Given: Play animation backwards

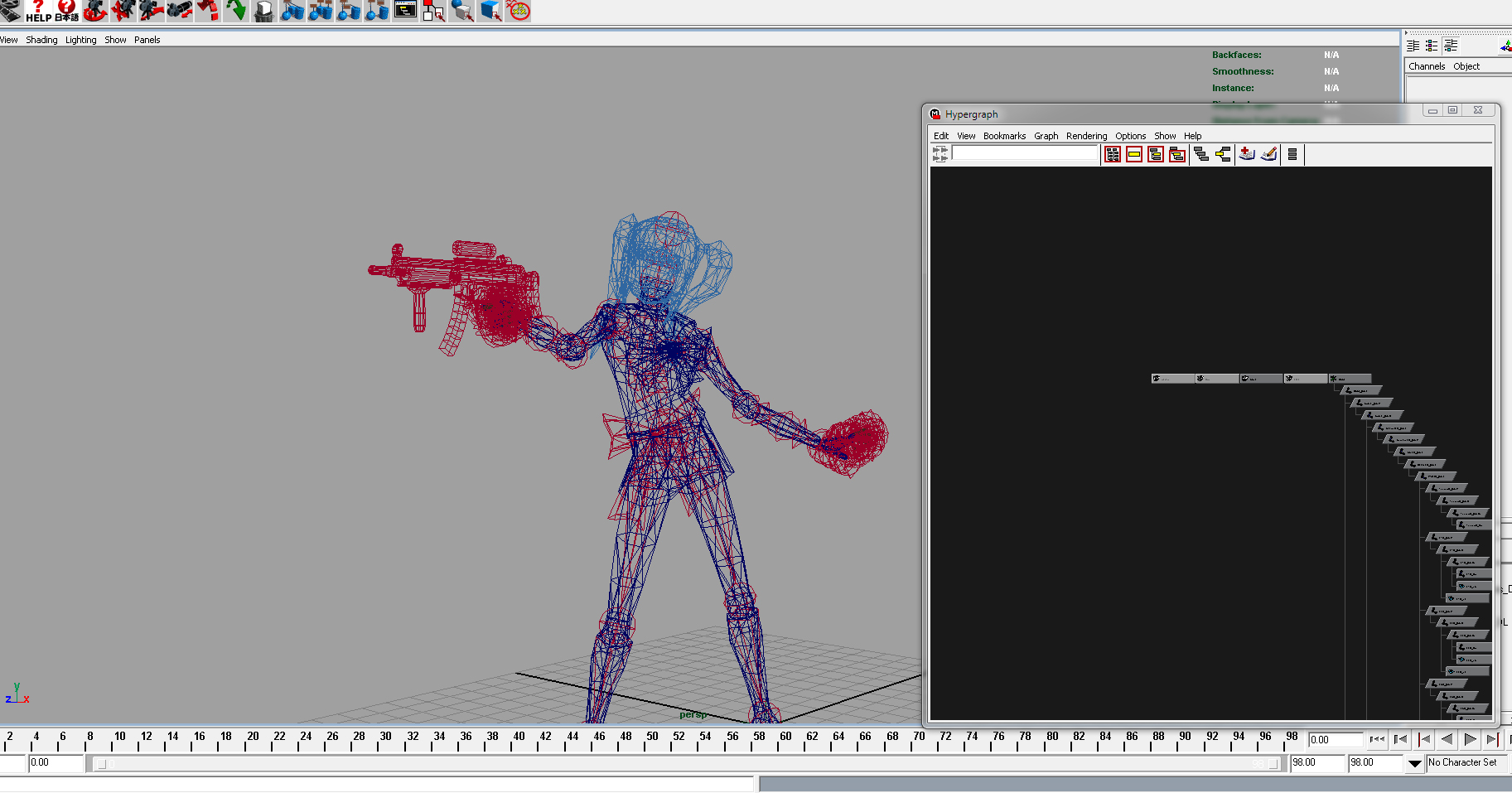Looking at the screenshot, I should (x=1447, y=739).
